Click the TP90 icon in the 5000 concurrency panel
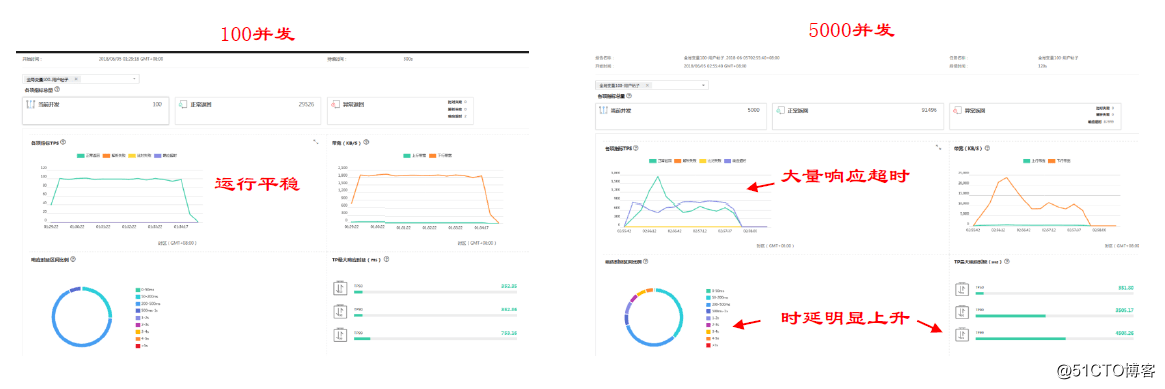The height and width of the screenshot is (389, 1165). click(961, 313)
